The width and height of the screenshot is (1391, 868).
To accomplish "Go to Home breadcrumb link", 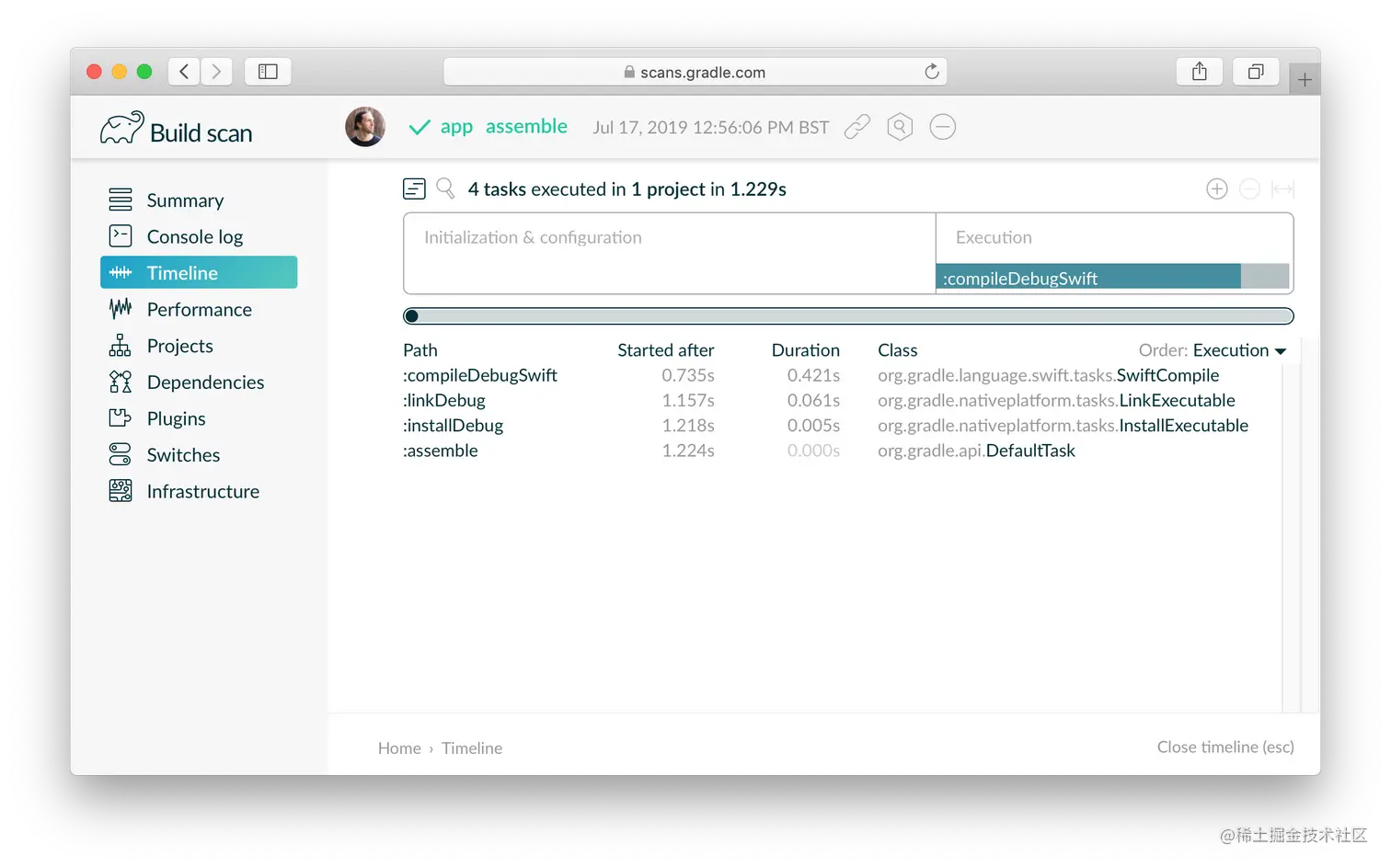I will point(399,748).
